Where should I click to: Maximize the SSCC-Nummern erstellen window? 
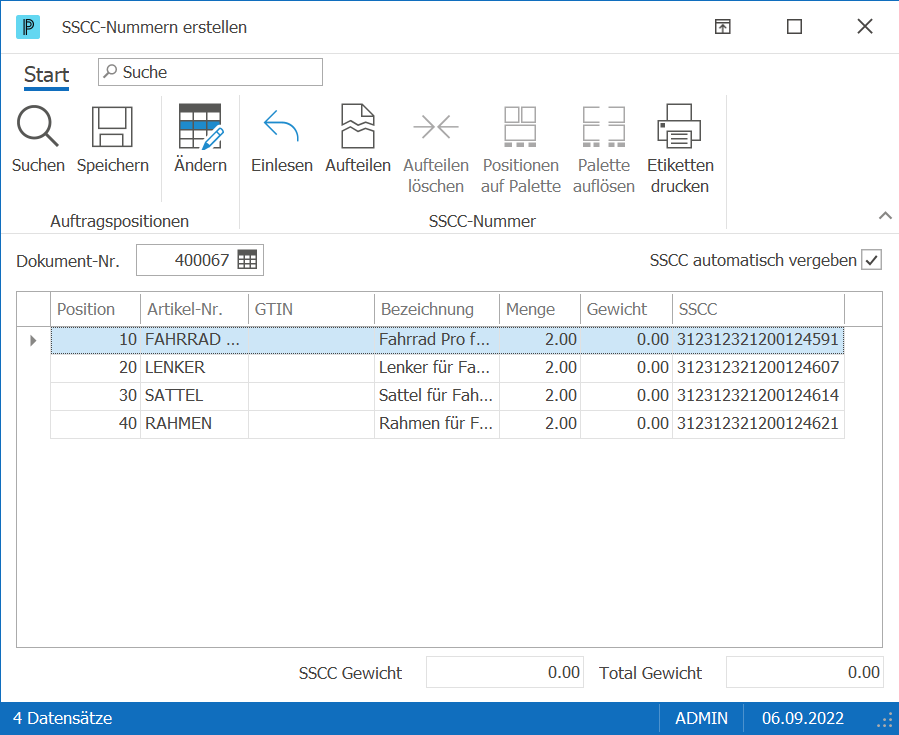[794, 26]
